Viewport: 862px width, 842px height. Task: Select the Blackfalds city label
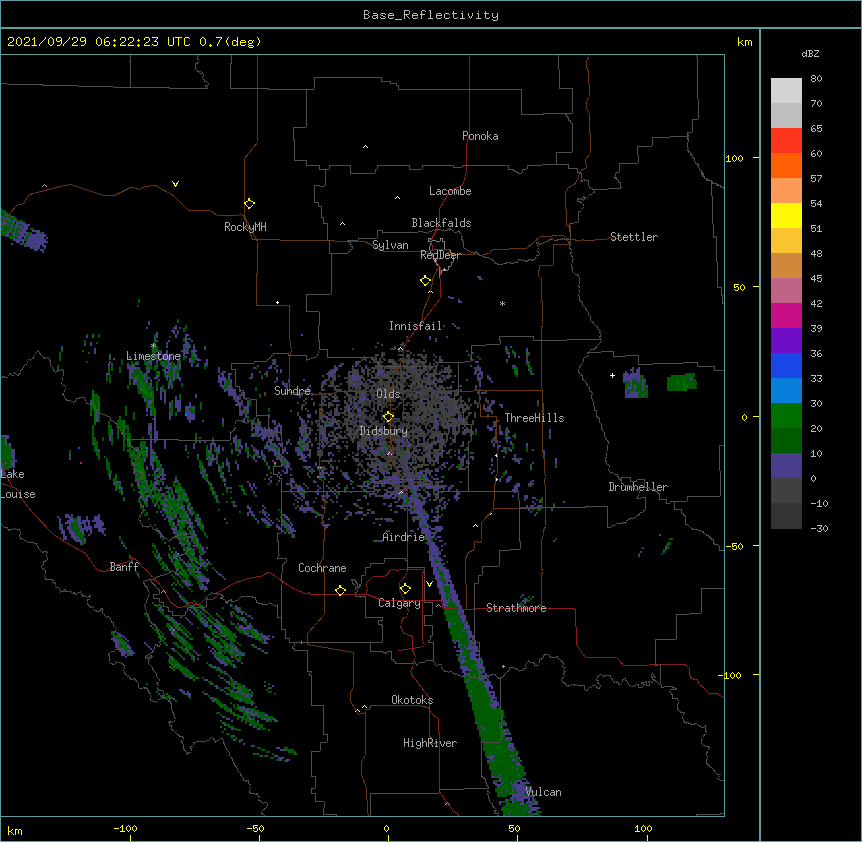(441, 223)
